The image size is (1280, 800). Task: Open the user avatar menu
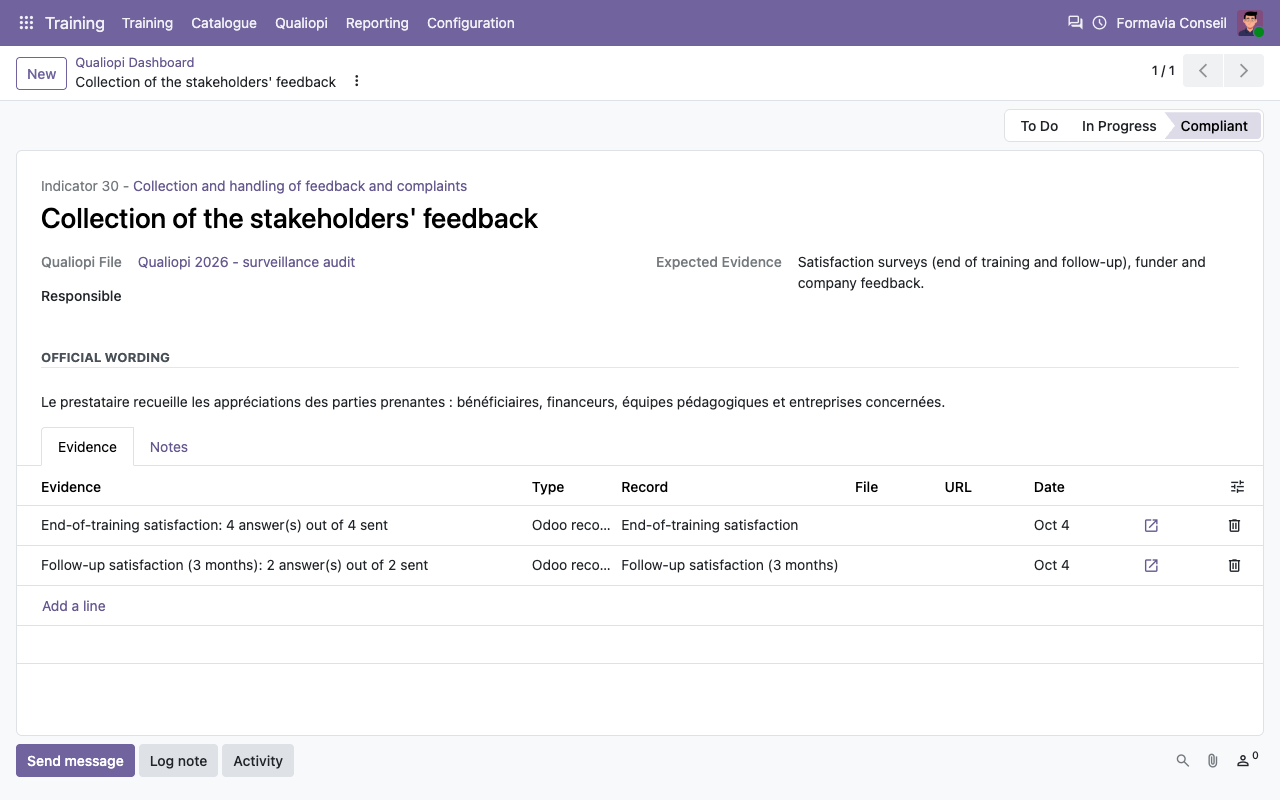pyautogui.click(x=1250, y=23)
